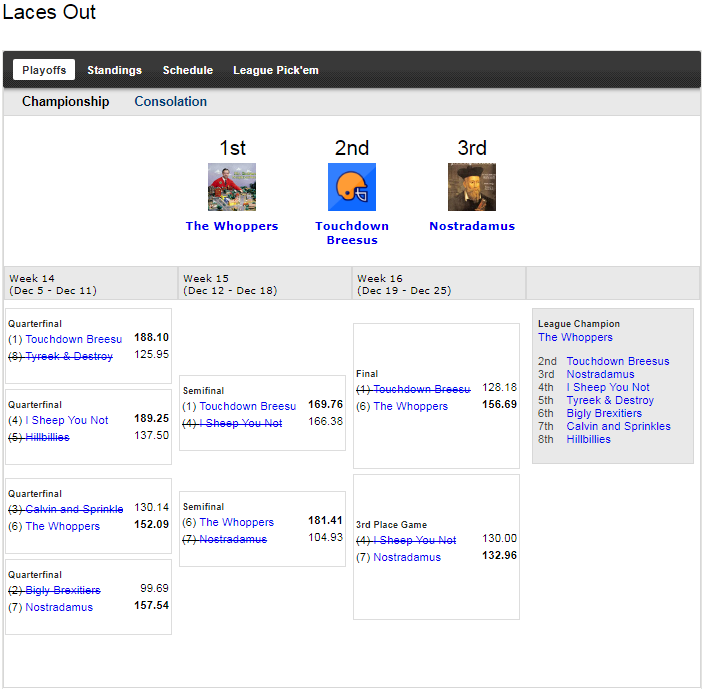This screenshot has height=689, width=703.
Task: Click the Nostradamus 3rd place portrait avatar
Action: point(472,187)
